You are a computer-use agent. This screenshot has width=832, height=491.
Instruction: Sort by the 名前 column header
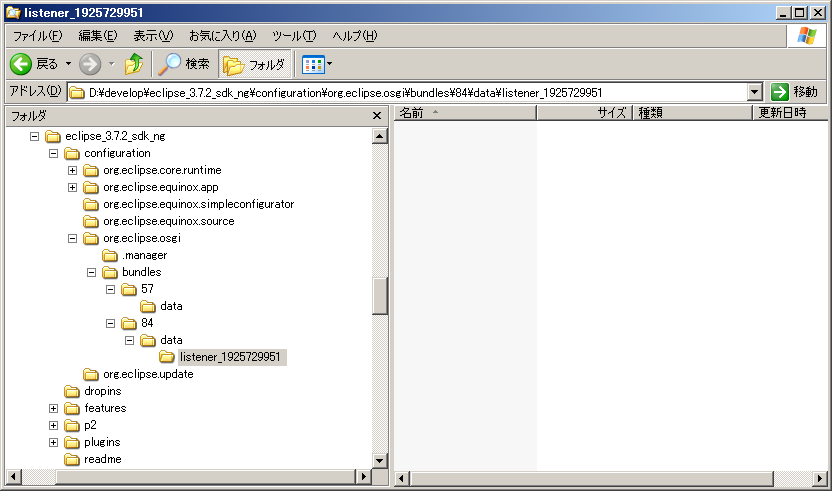(465, 113)
